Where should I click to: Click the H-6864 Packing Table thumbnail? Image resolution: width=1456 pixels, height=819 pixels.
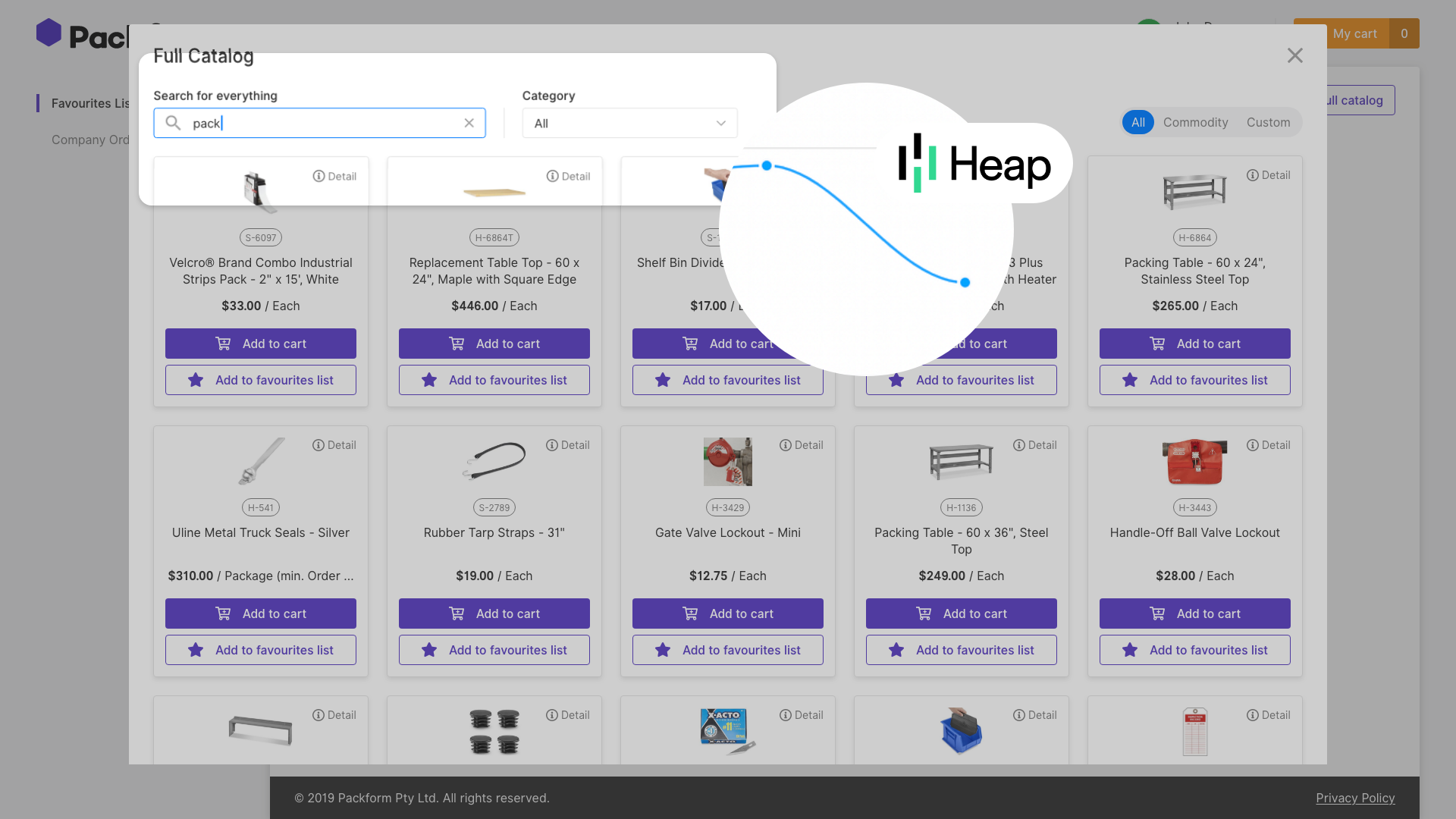tap(1194, 191)
